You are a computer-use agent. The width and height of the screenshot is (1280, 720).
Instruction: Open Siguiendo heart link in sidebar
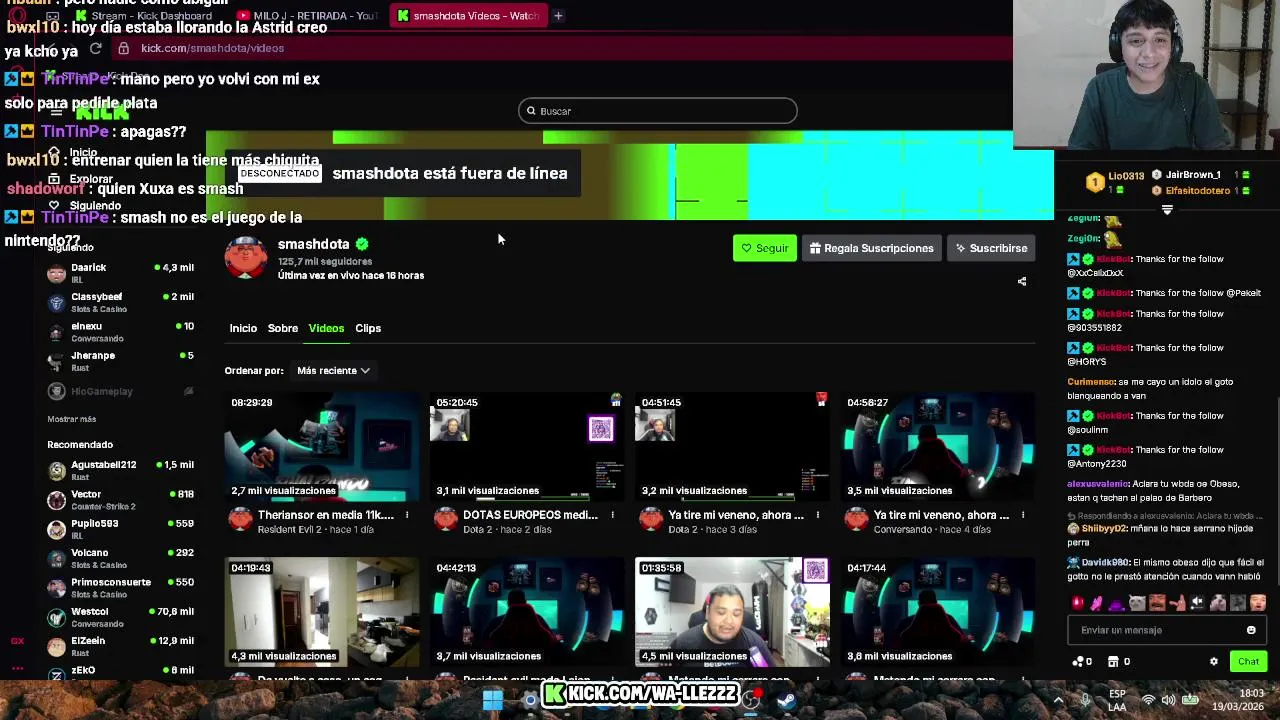(x=86, y=205)
